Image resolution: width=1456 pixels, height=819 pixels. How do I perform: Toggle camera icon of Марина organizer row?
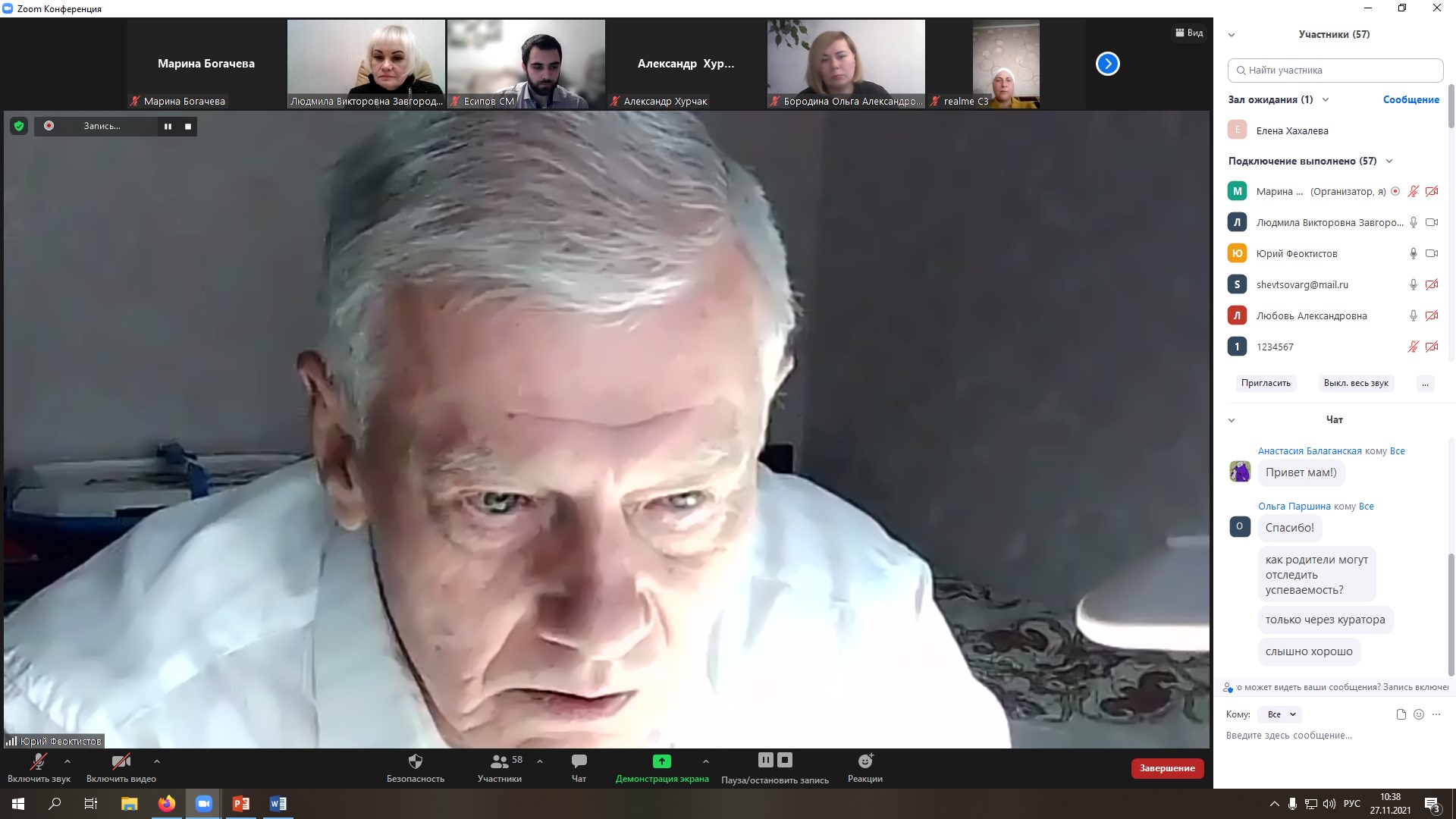(x=1432, y=192)
